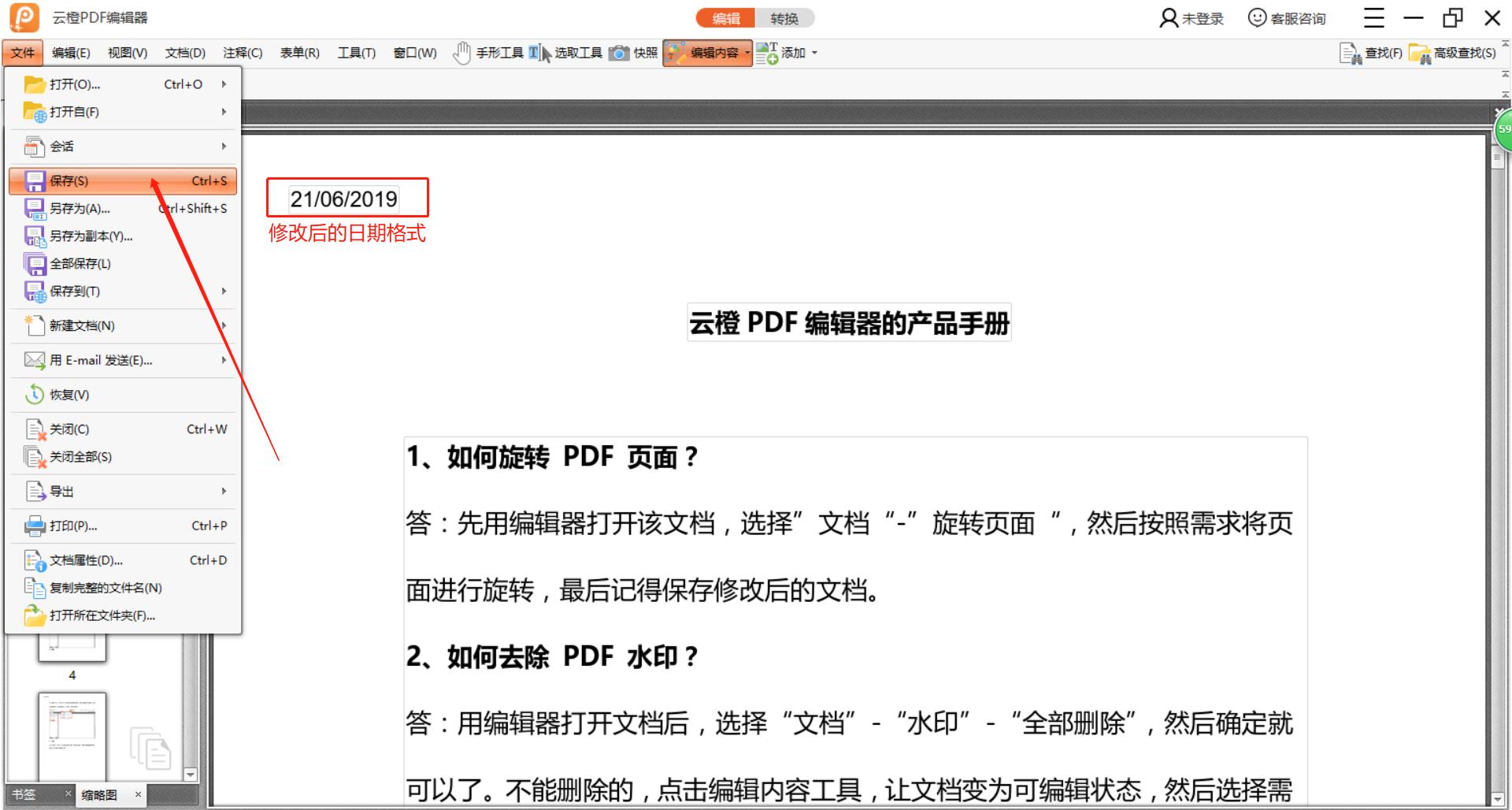
Task: Click the Open folder icon in menu
Action: click(35, 84)
